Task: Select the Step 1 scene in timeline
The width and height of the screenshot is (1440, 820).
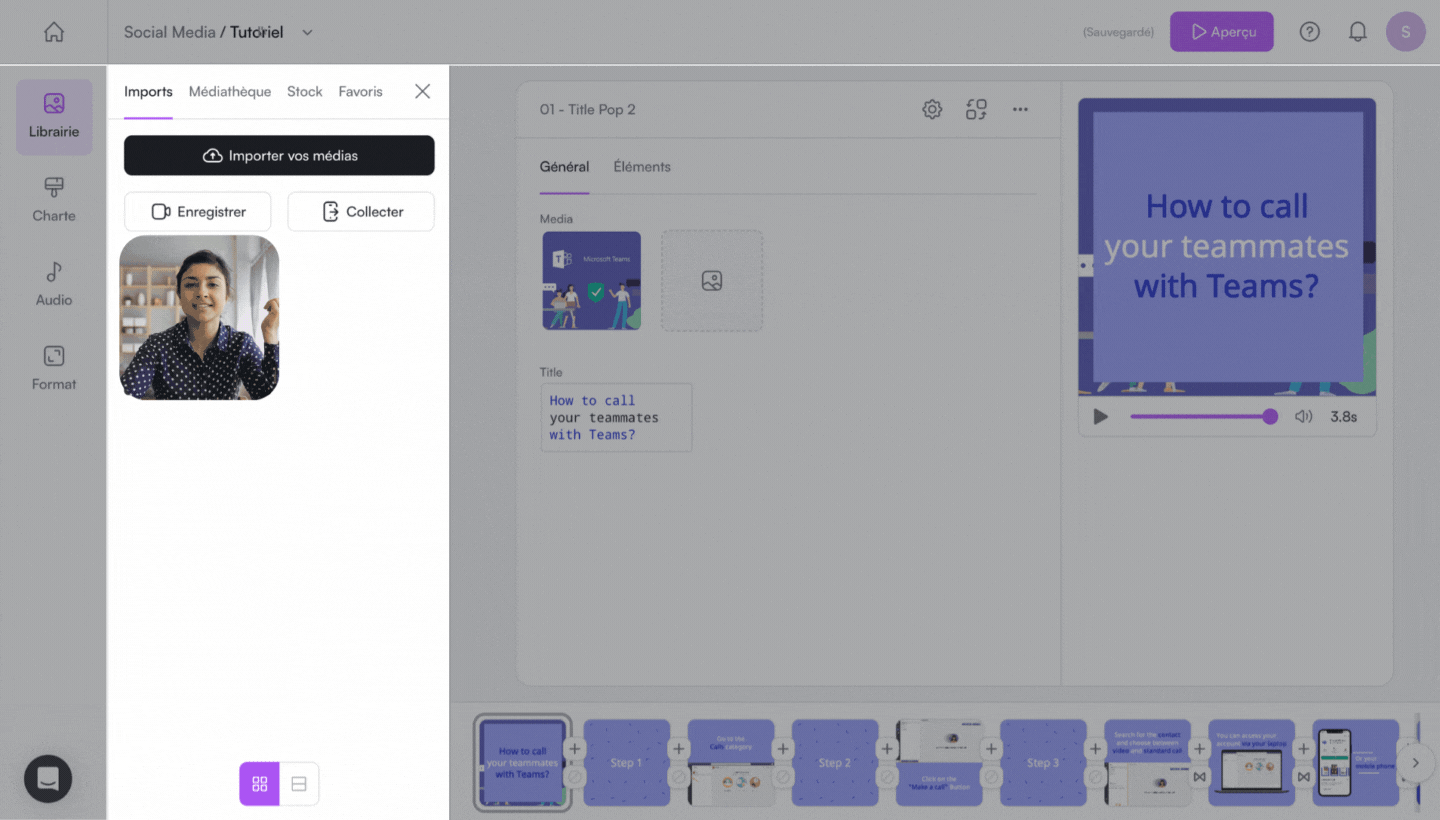Action: coord(627,762)
